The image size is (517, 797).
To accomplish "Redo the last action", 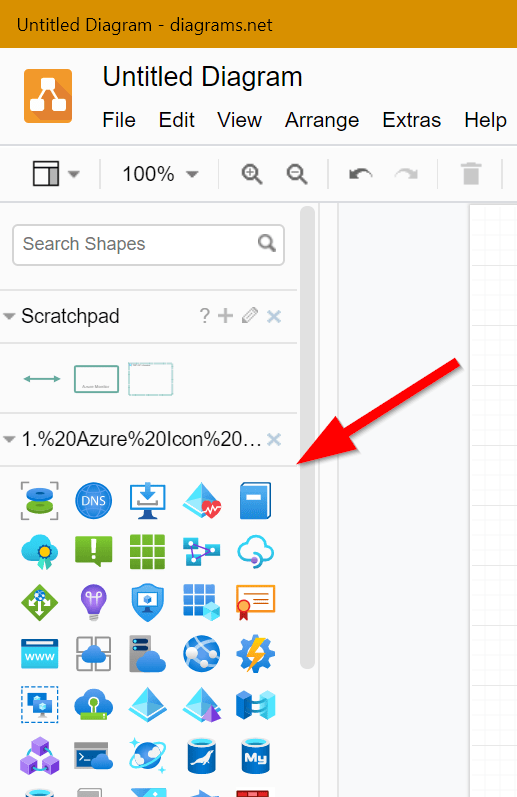I will click(x=406, y=174).
